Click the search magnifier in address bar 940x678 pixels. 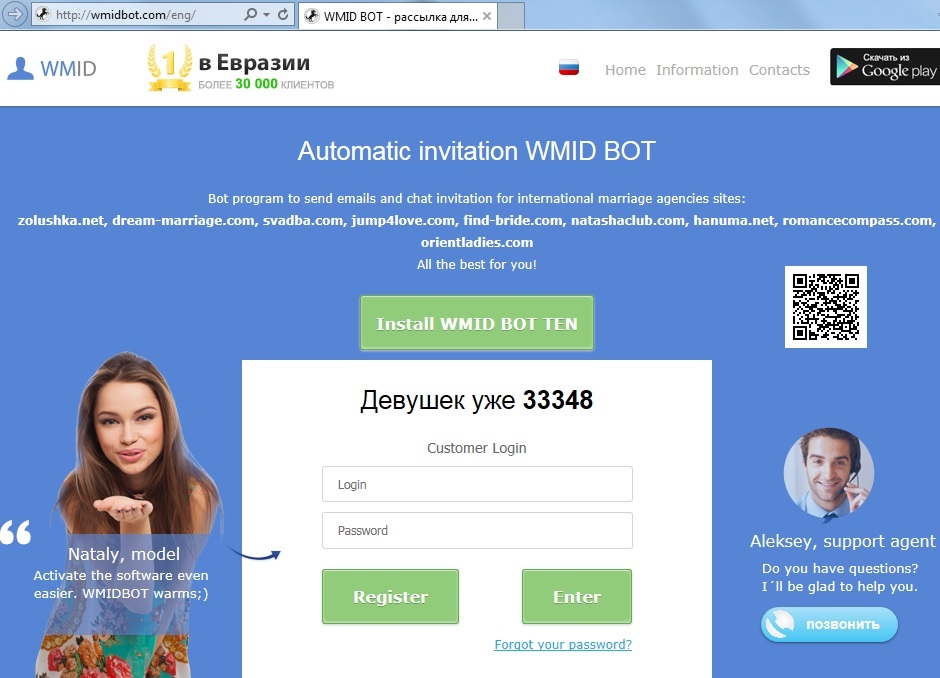click(251, 14)
